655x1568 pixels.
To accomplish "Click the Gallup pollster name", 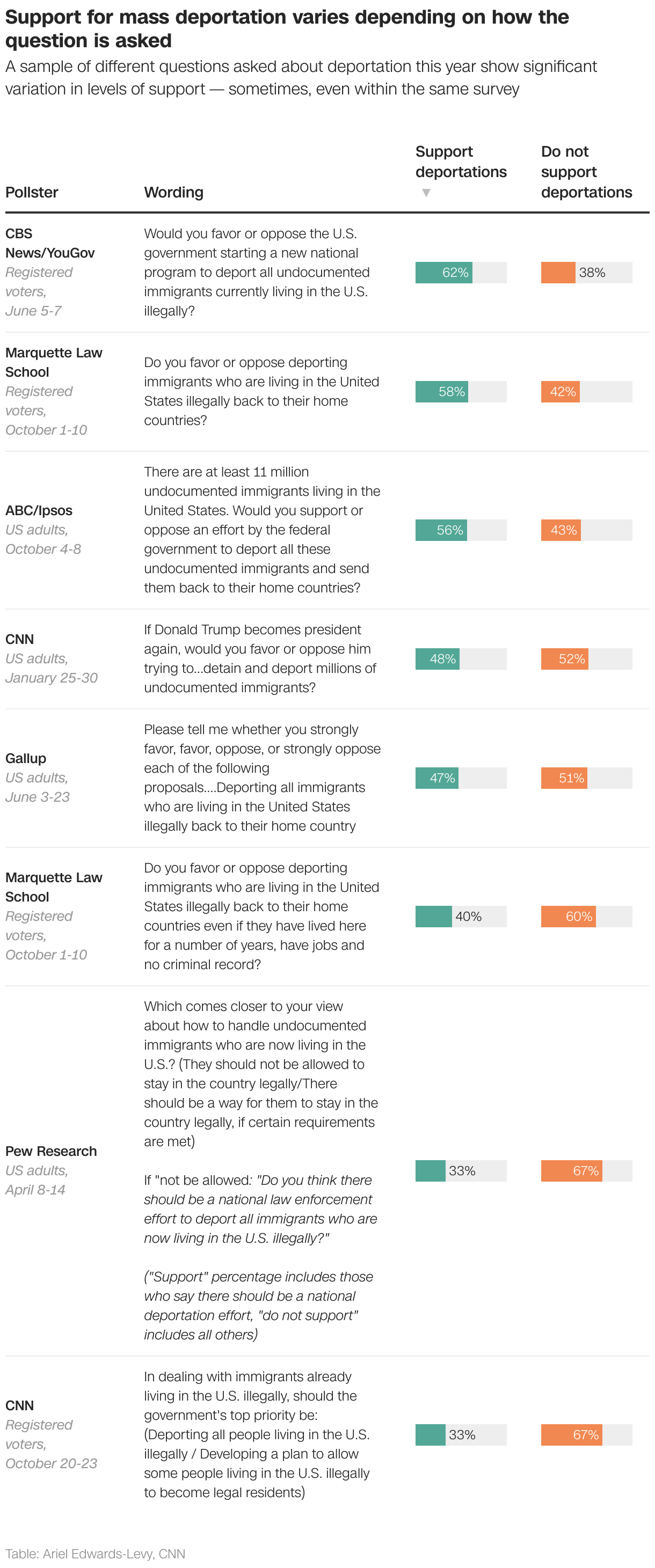I will [x=26, y=758].
